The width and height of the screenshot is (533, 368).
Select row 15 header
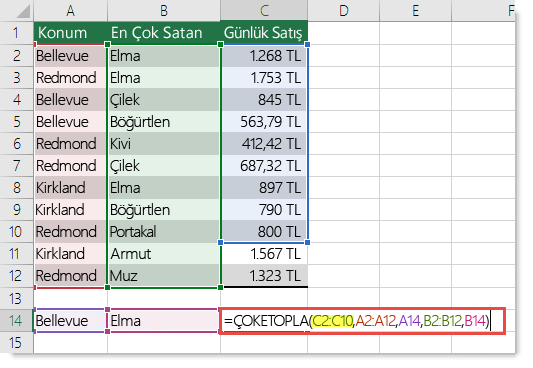[17, 343]
